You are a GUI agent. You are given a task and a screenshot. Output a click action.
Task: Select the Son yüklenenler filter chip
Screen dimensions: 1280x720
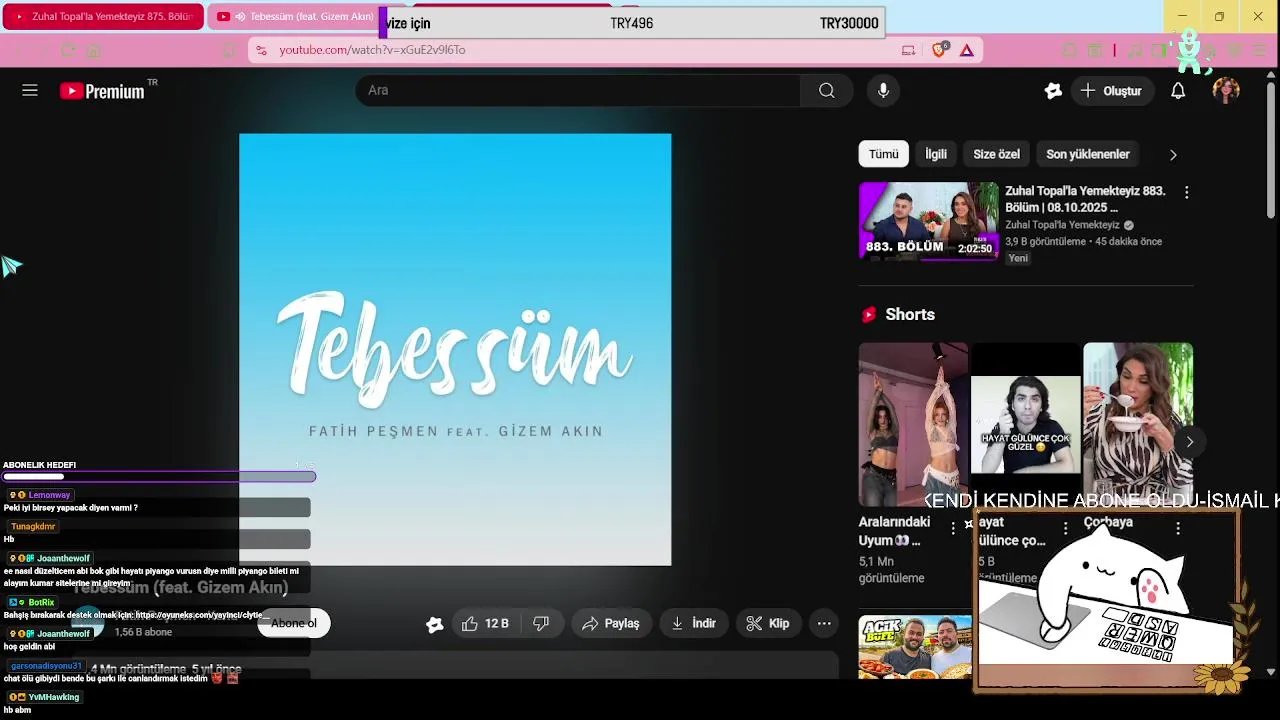[1088, 154]
